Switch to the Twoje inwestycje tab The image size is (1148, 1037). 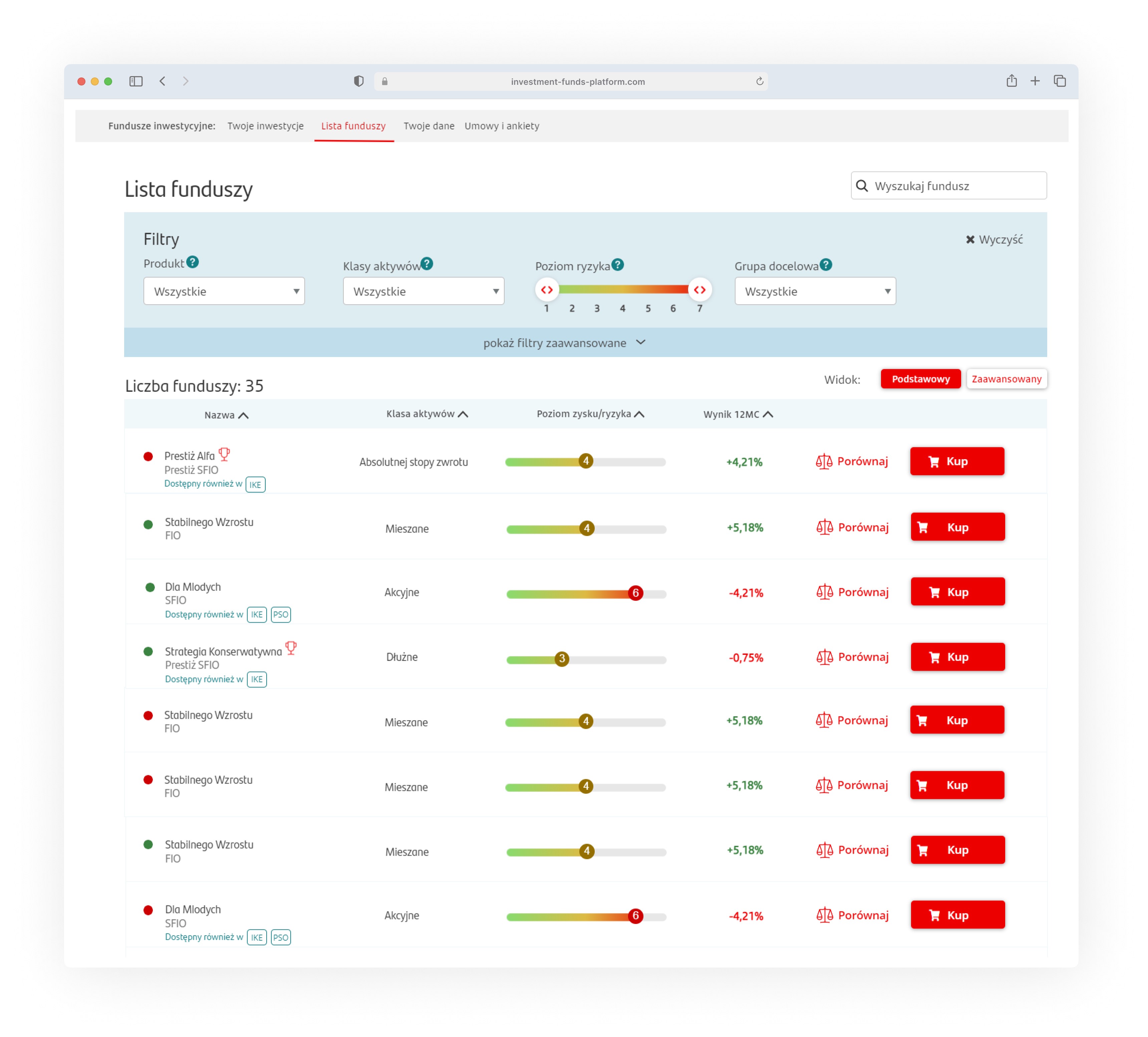(265, 126)
